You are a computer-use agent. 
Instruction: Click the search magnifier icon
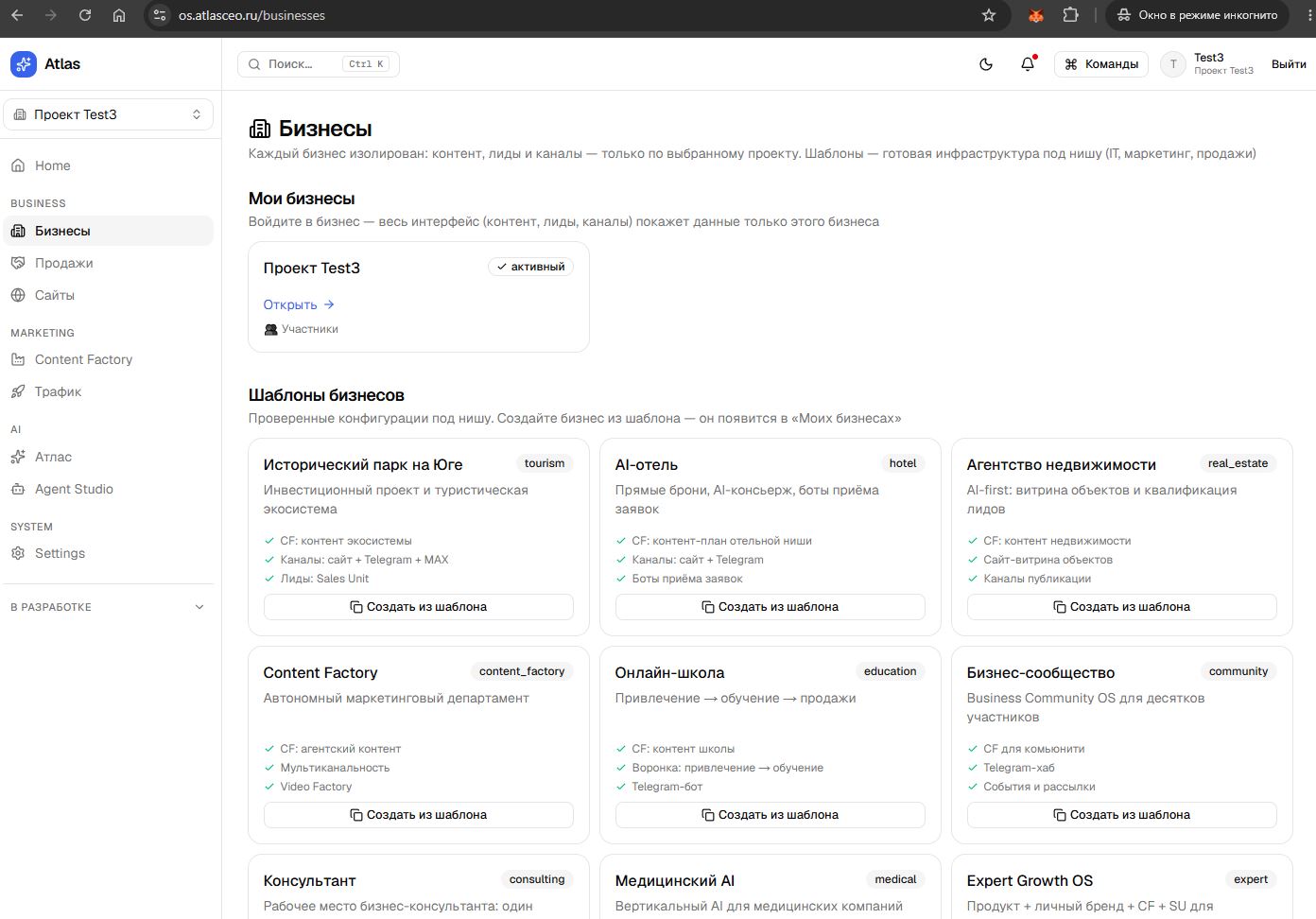[x=254, y=64]
